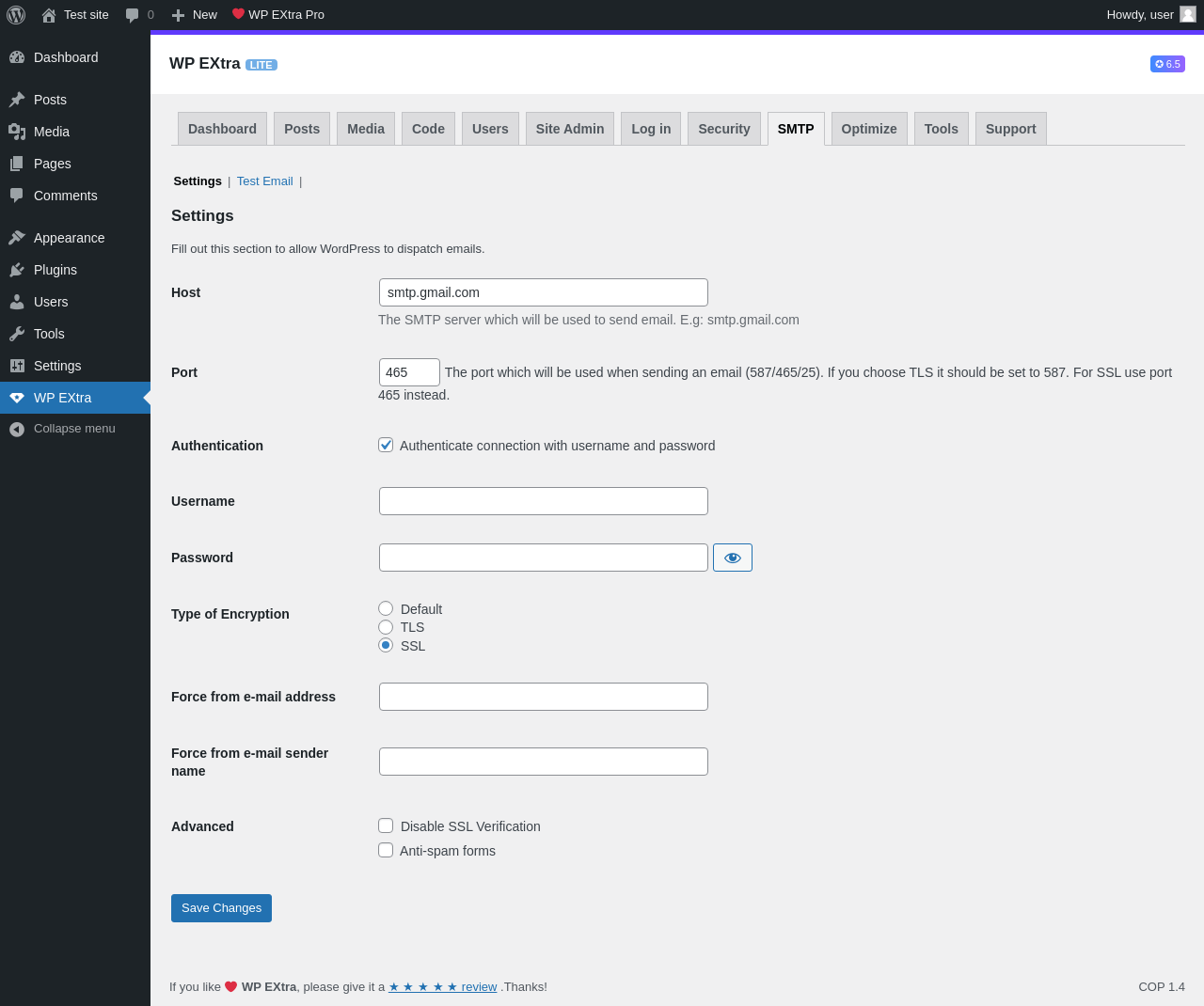Click the Media icon in sidebar

pos(17,132)
